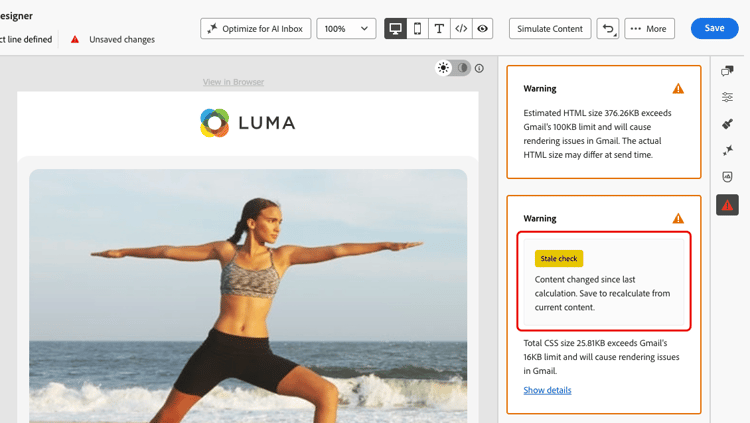Click 'Content changed since last calculation' text
This screenshot has width=750, height=423.
pos(602,293)
